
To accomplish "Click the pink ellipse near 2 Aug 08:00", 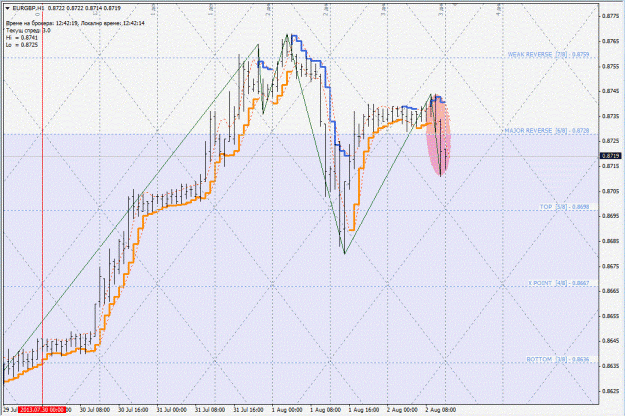I will pos(438,135).
